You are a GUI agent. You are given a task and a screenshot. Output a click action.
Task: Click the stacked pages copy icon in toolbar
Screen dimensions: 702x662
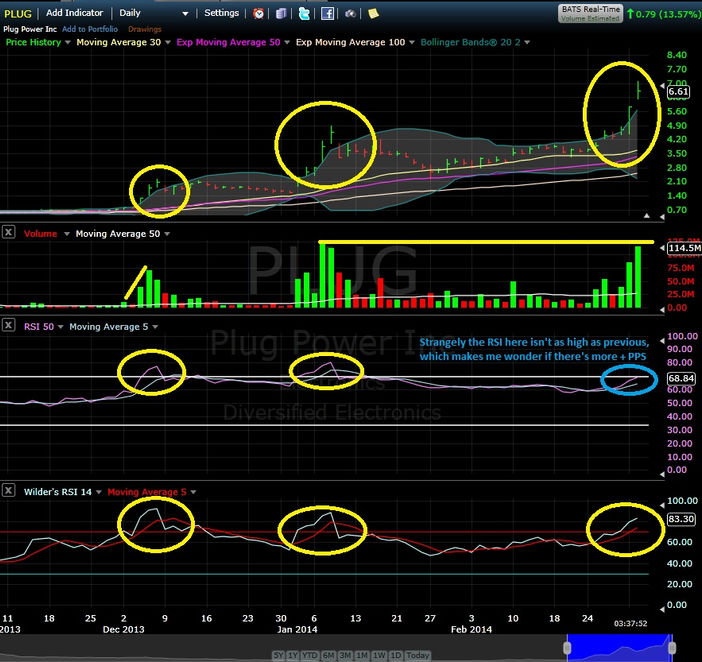tap(281, 13)
